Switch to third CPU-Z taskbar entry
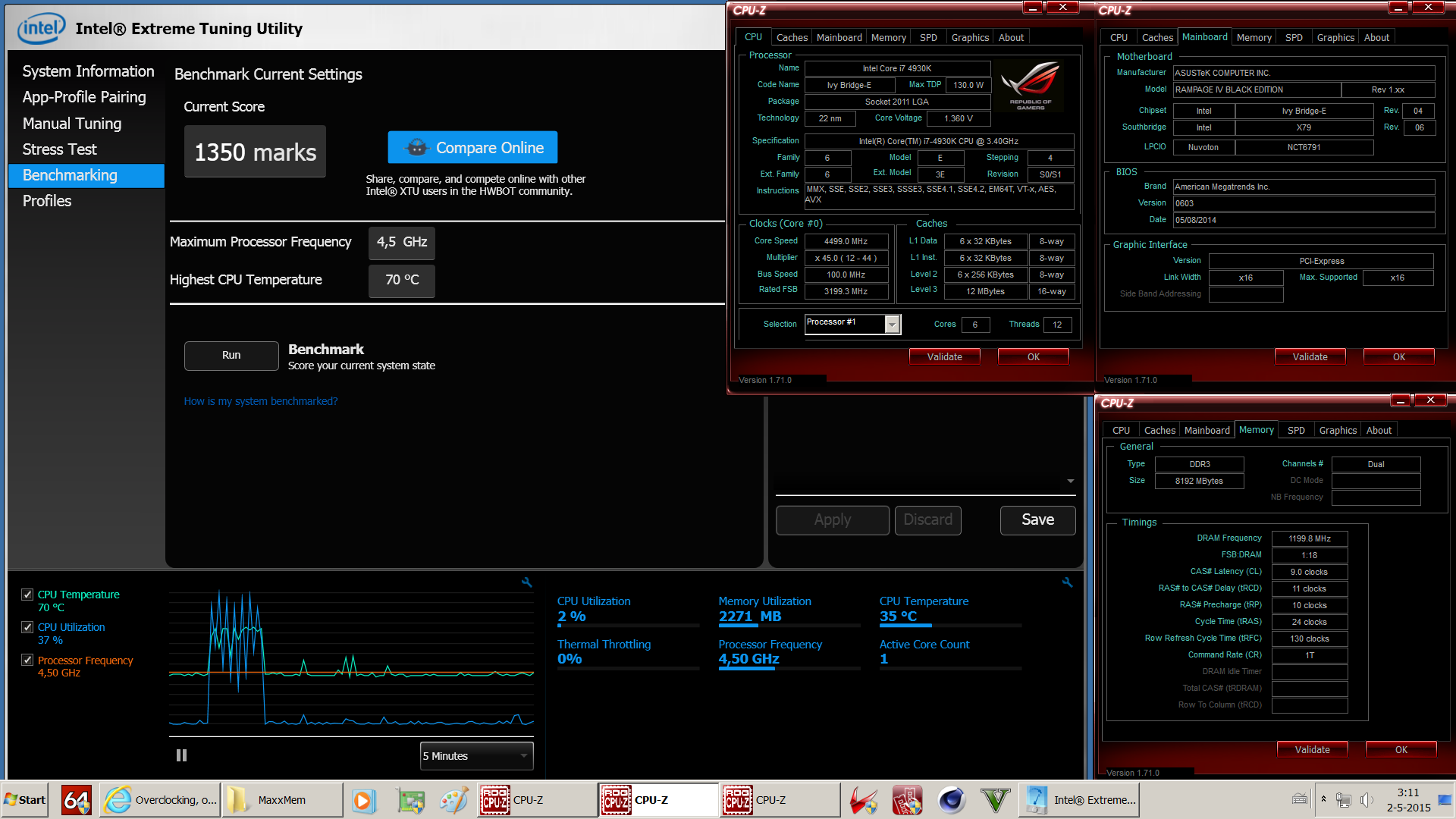 [780, 800]
